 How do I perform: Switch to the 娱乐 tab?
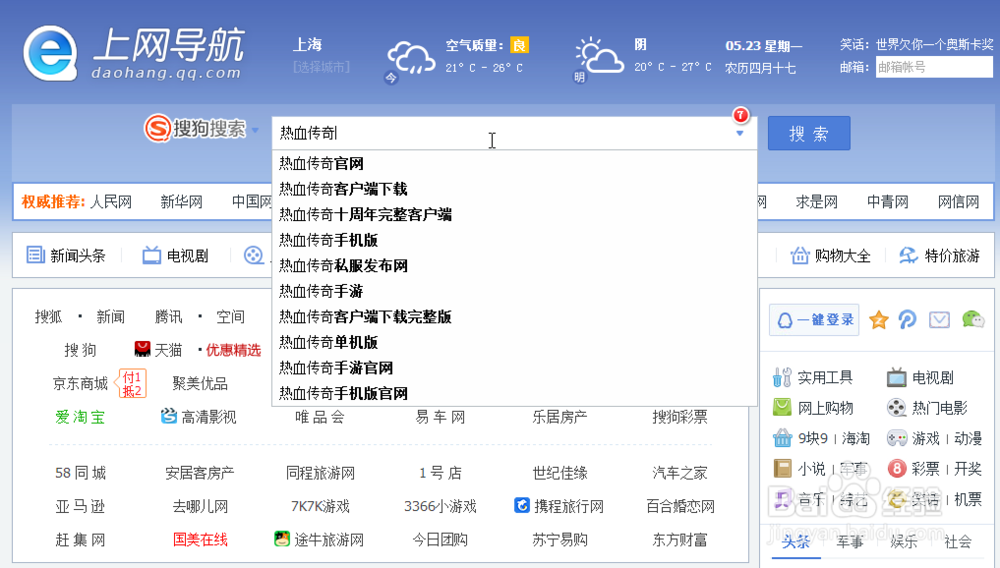tap(904, 542)
